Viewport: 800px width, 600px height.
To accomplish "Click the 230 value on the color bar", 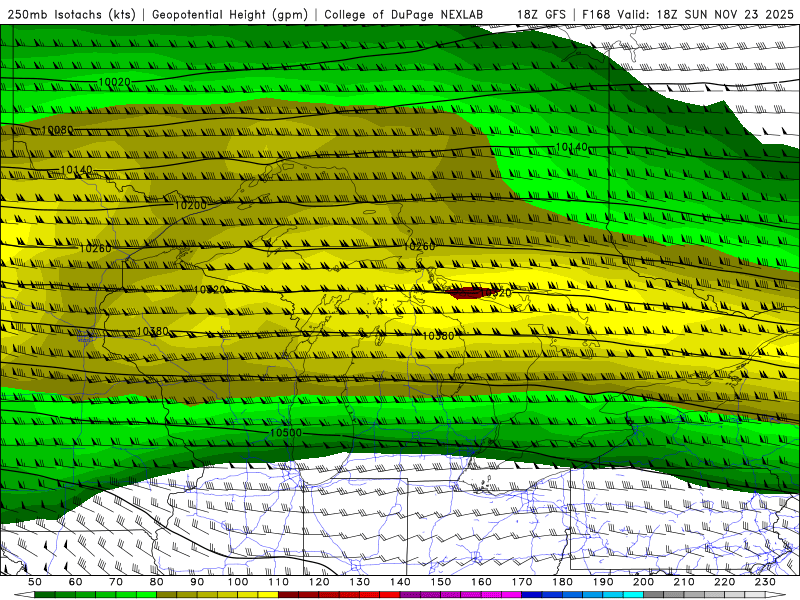I will [765, 582].
